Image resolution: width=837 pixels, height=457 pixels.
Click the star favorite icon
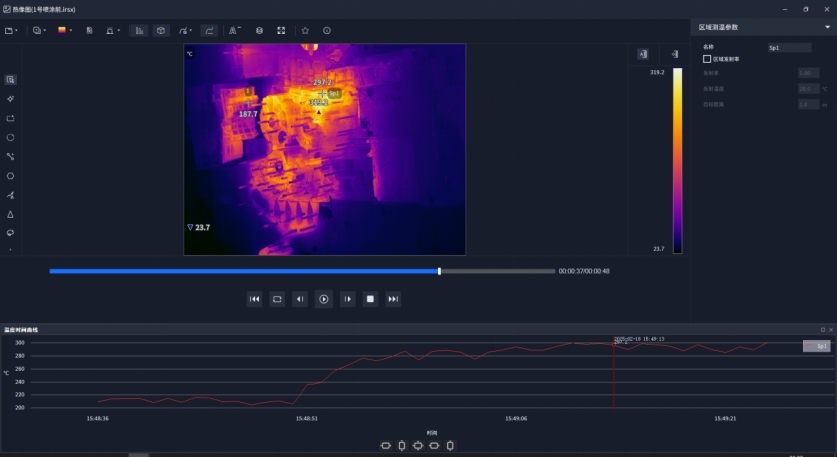tap(305, 30)
